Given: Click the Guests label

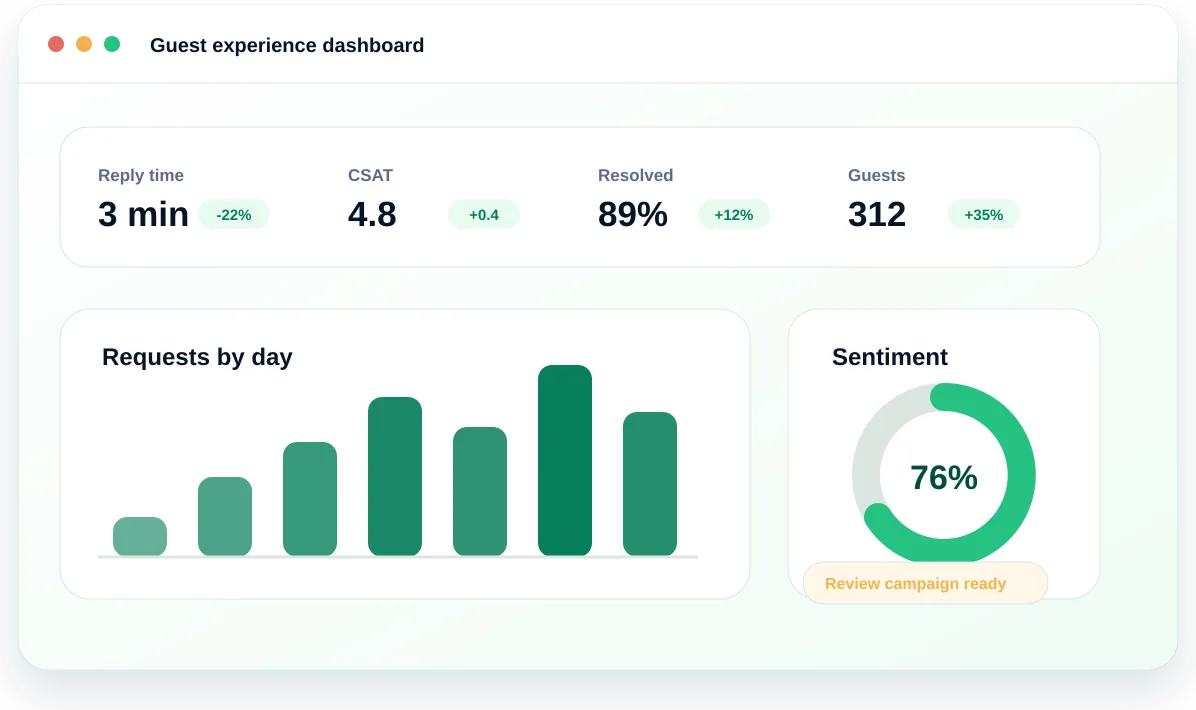Looking at the screenshot, I should point(876,175).
